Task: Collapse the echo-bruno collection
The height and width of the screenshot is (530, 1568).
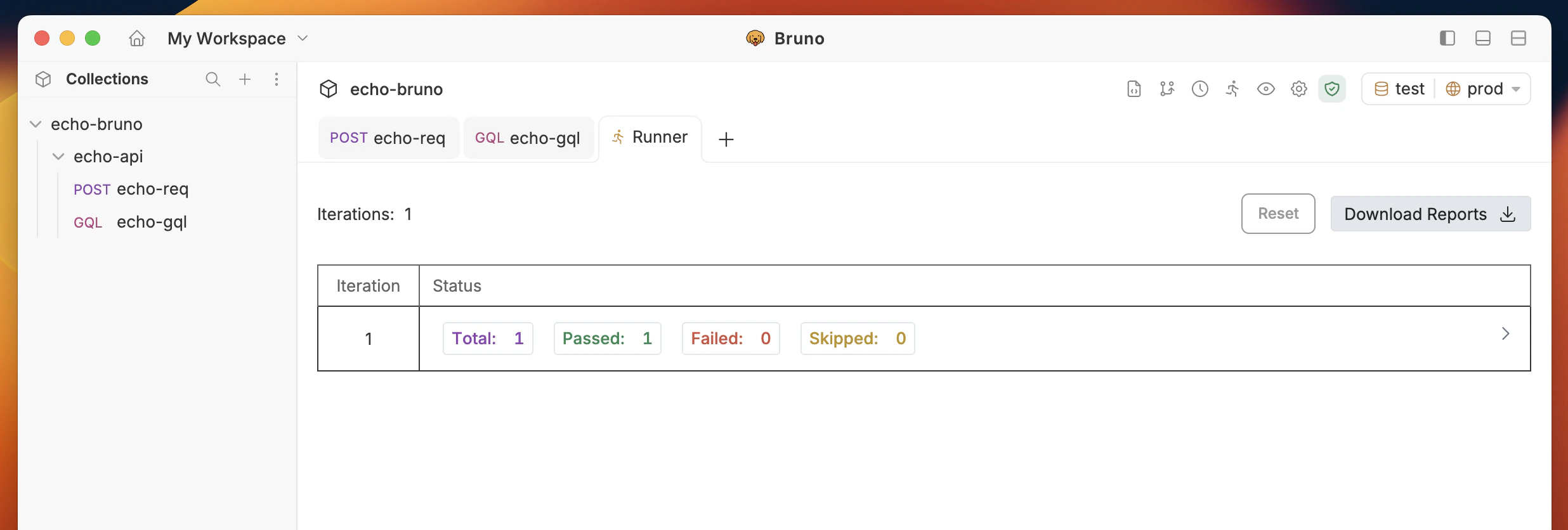Action: (35, 124)
